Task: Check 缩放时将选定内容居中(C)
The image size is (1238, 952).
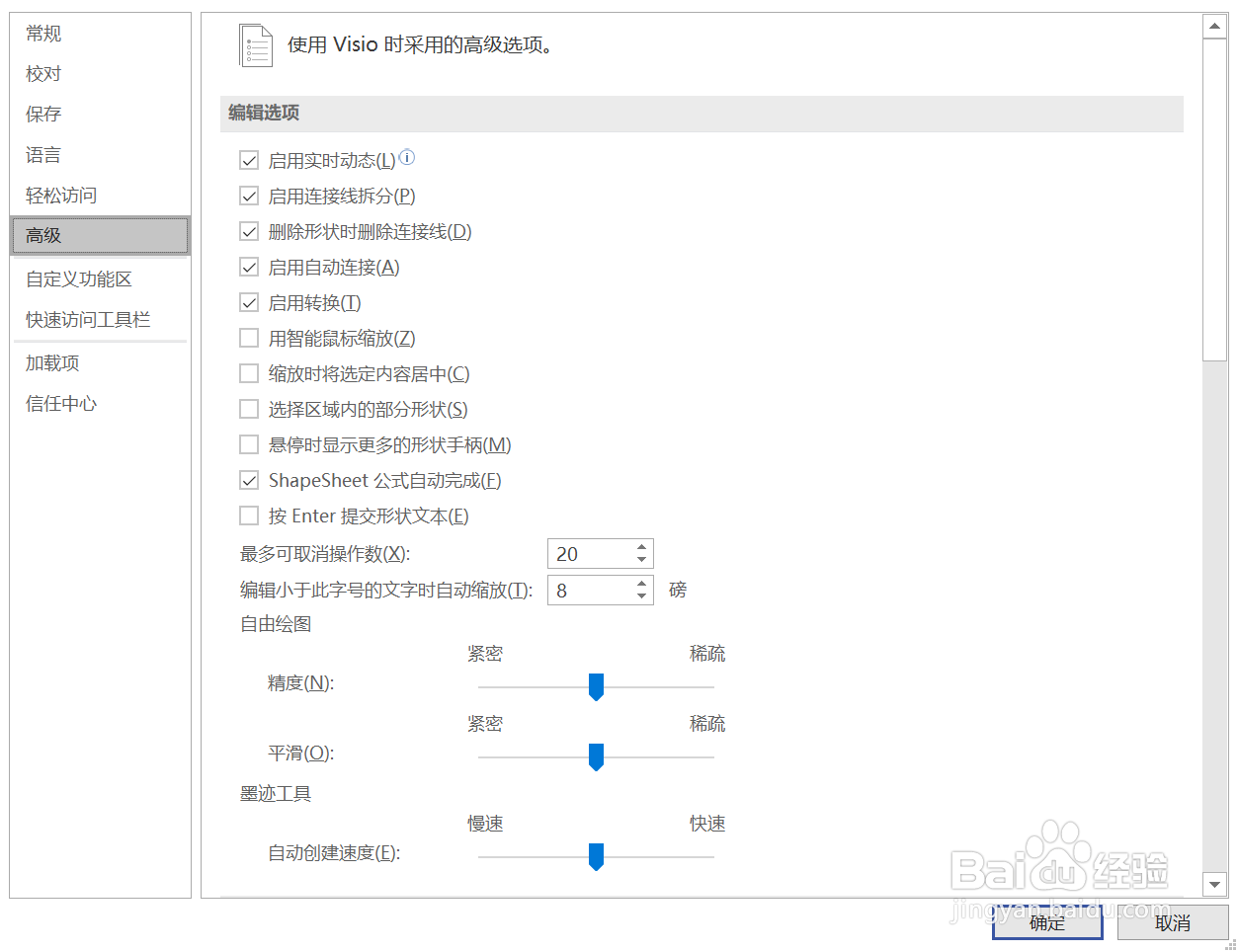Action: (249, 373)
